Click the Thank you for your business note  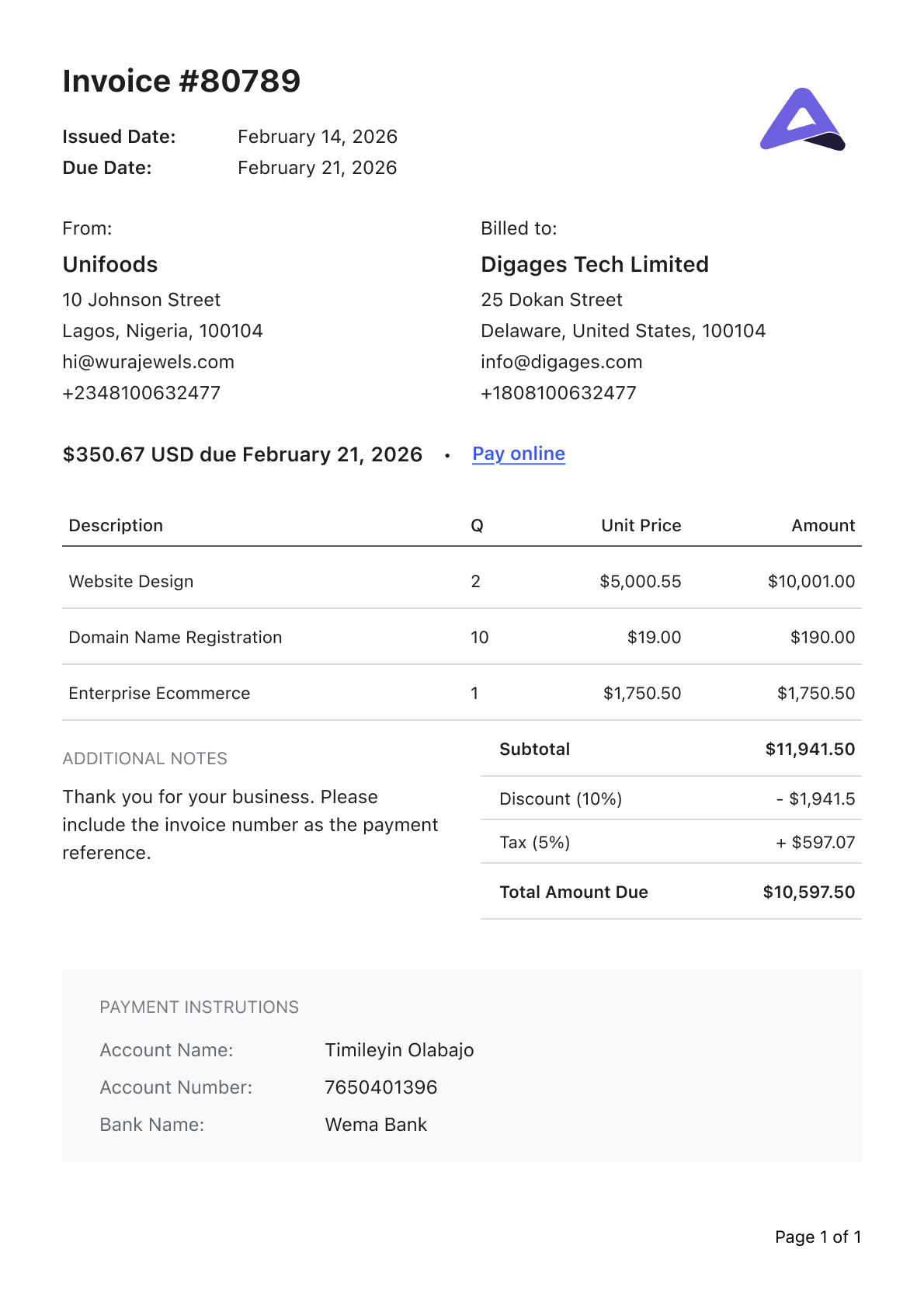(x=251, y=825)
